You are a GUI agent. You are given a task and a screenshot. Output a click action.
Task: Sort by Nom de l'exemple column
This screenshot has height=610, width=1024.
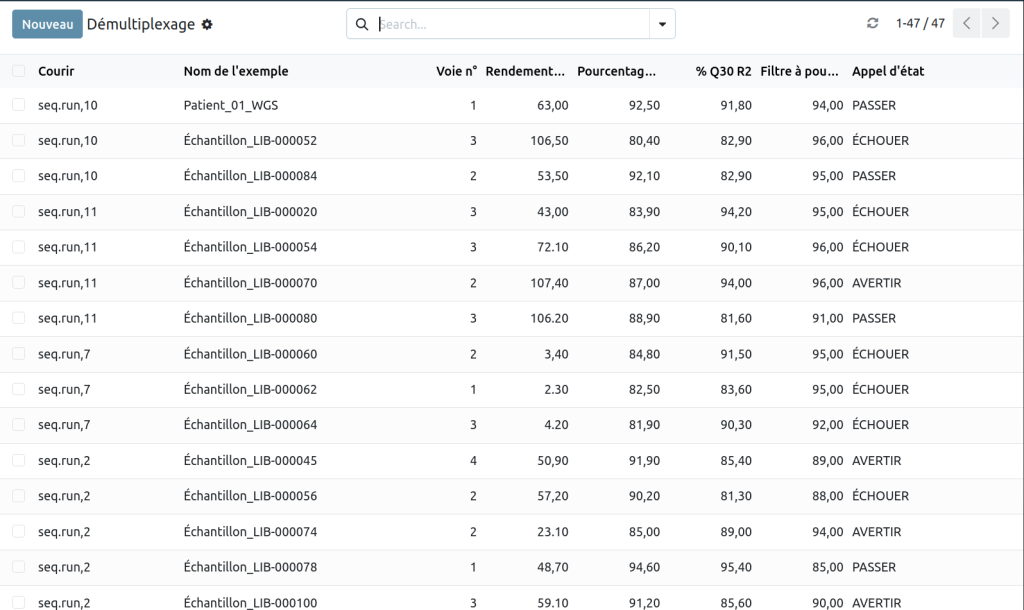236,71
